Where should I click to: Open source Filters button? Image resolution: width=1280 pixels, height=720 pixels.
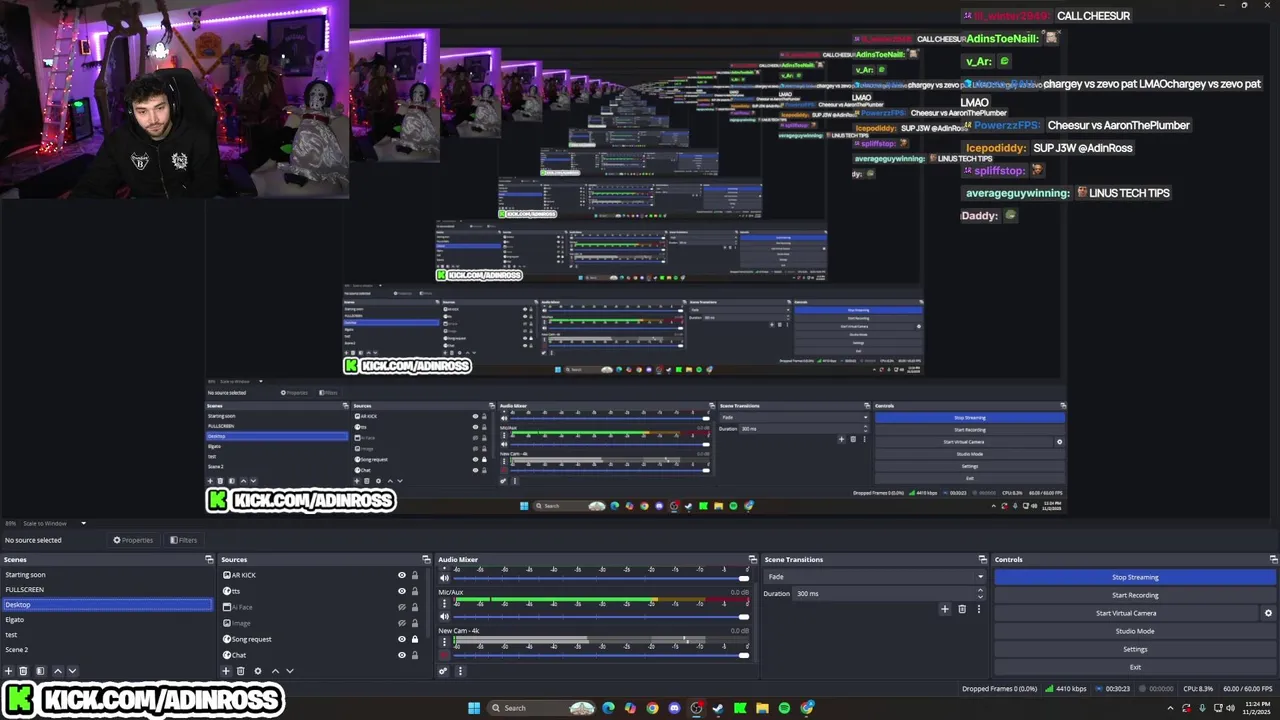(x=184, y=540)
